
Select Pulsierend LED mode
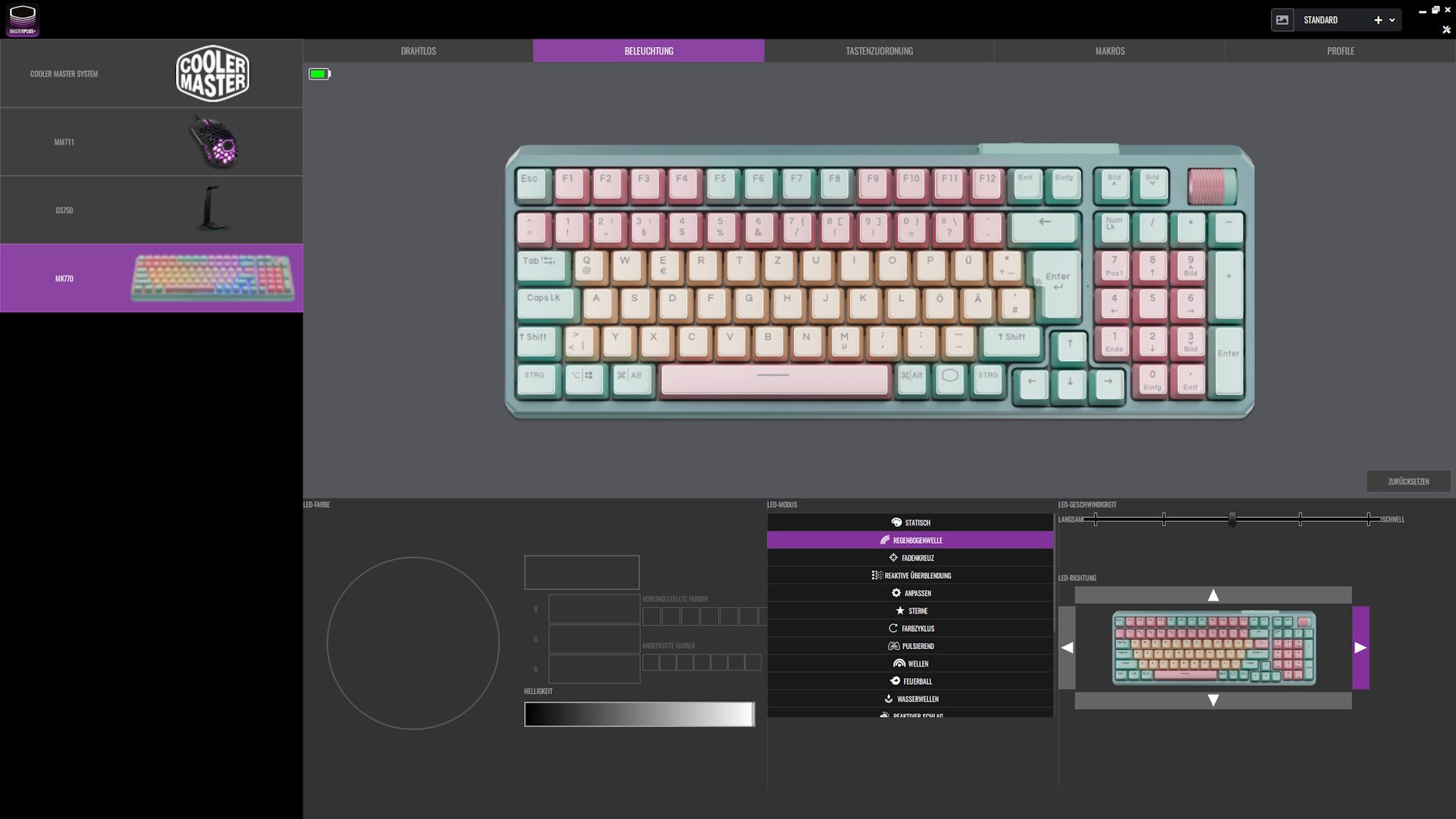[x=910, y=646]
